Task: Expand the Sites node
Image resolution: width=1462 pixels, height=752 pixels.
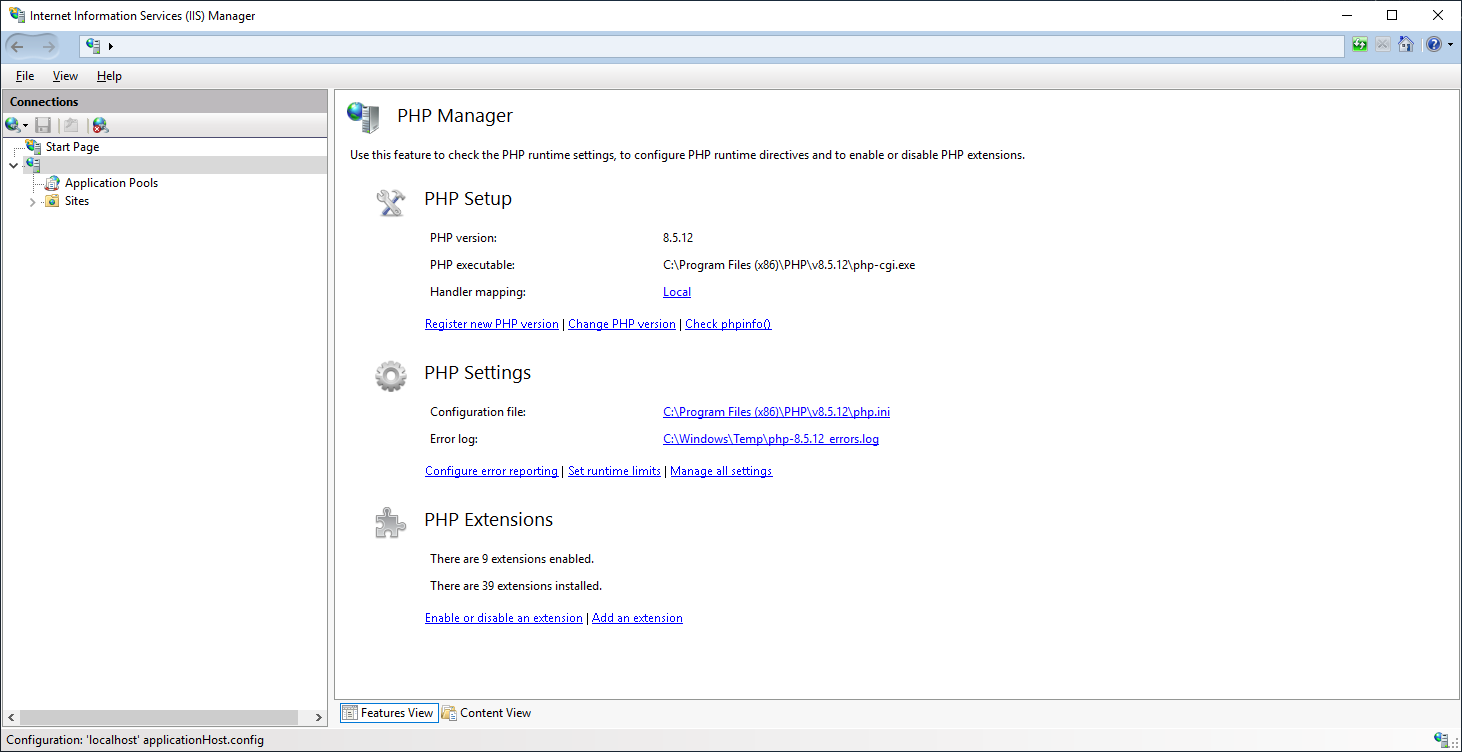Action: 32,201
